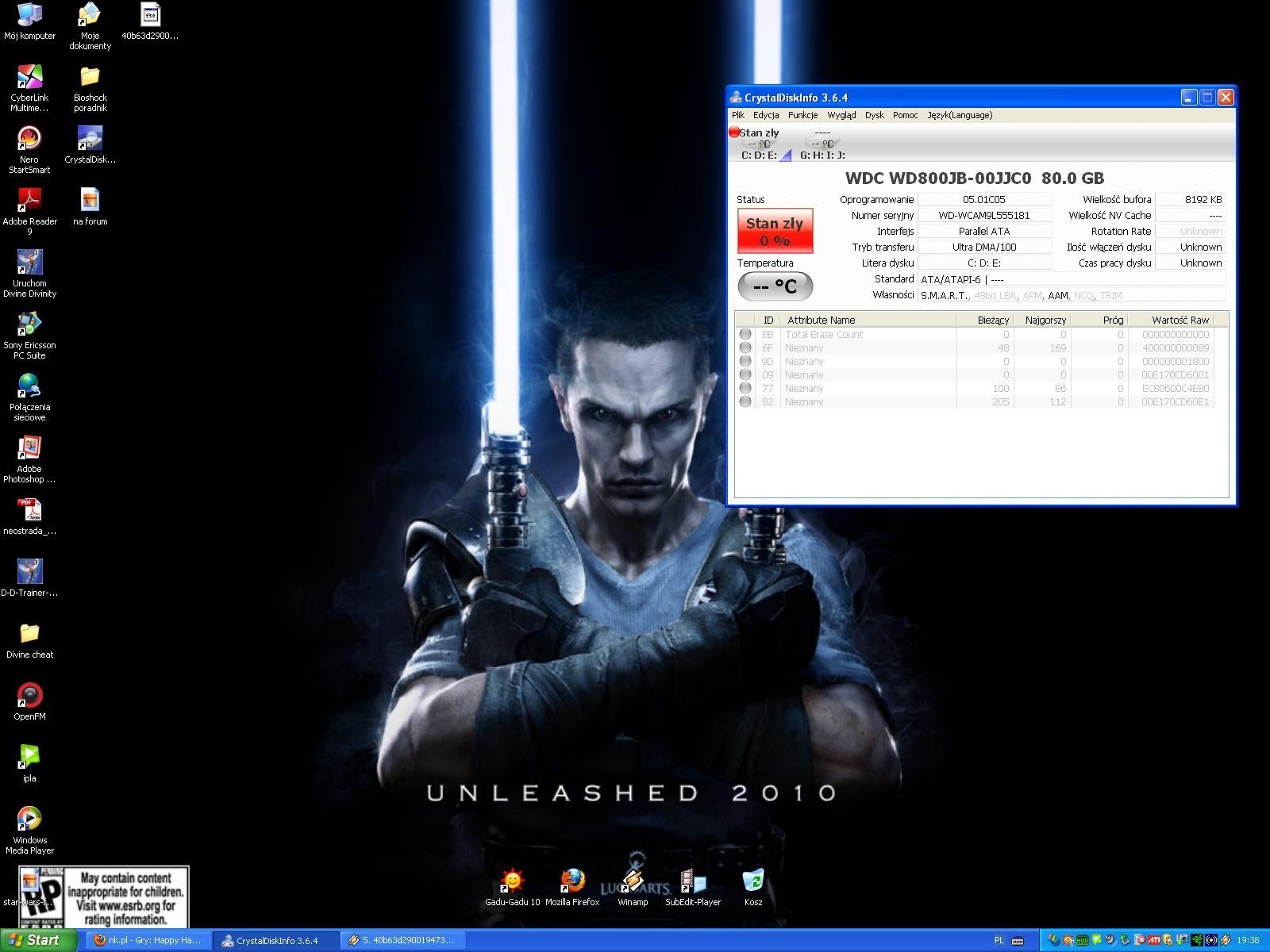Screen dimensions: 1270x952
Task: Select disk G: H: I: J: in disk list
Action: (822, 144)
